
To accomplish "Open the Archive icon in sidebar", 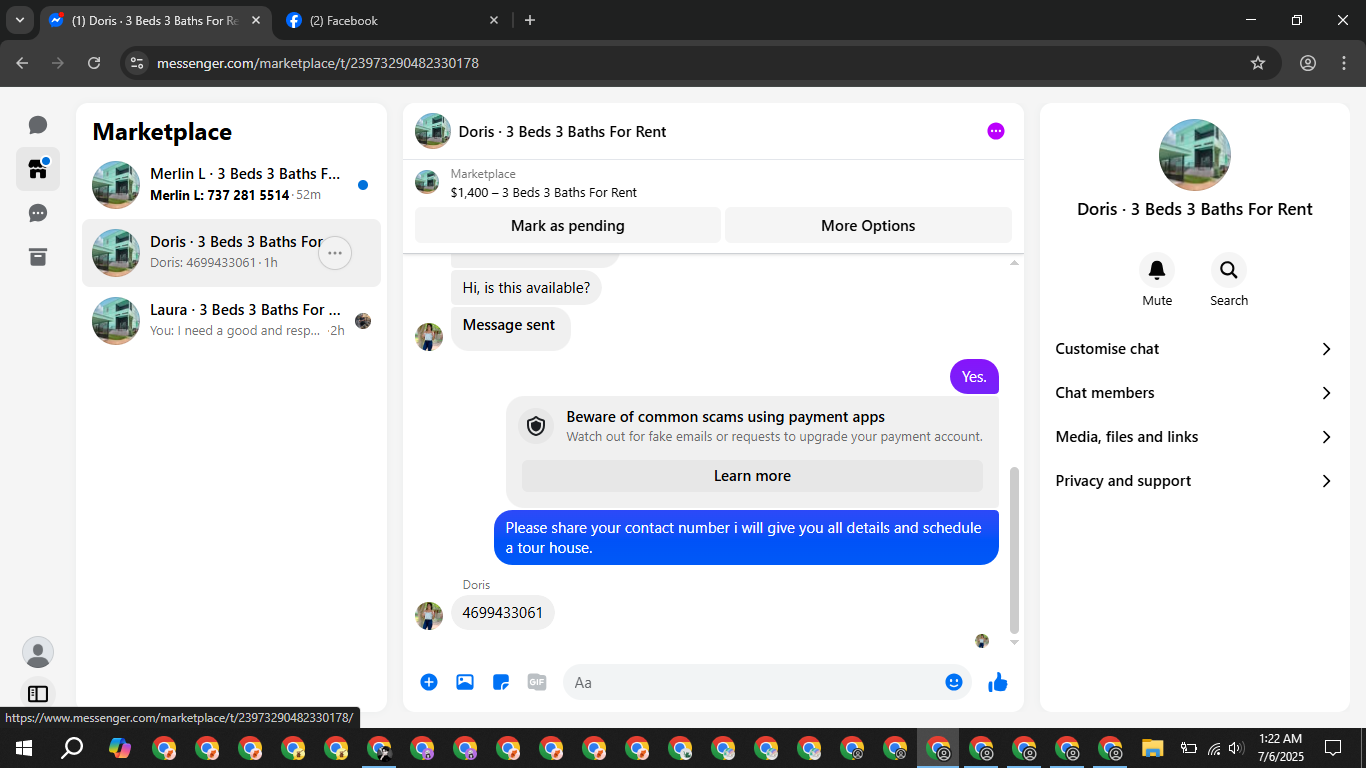I will [x=38, y=257].
